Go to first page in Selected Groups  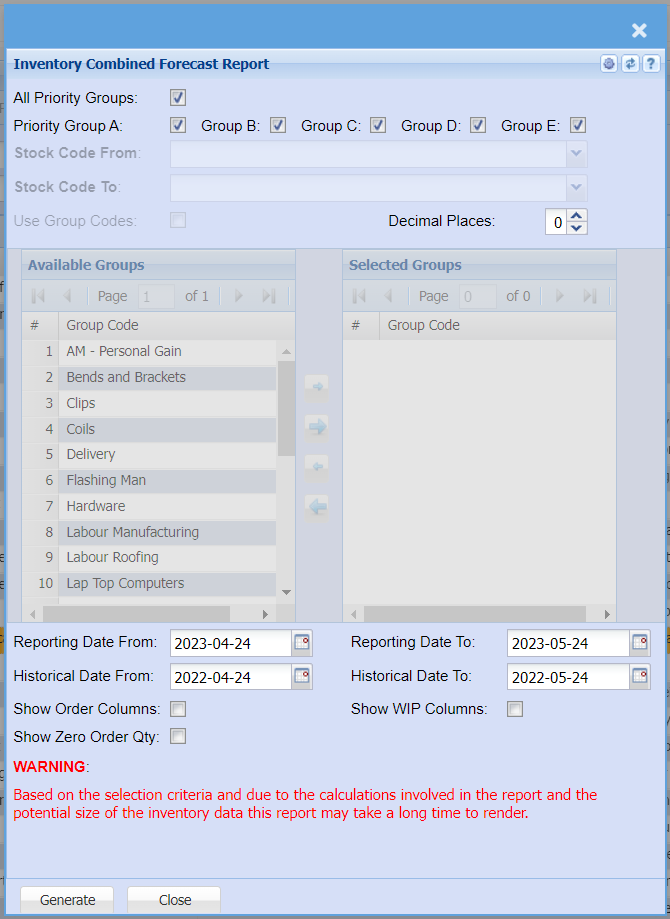coord(359,296)
